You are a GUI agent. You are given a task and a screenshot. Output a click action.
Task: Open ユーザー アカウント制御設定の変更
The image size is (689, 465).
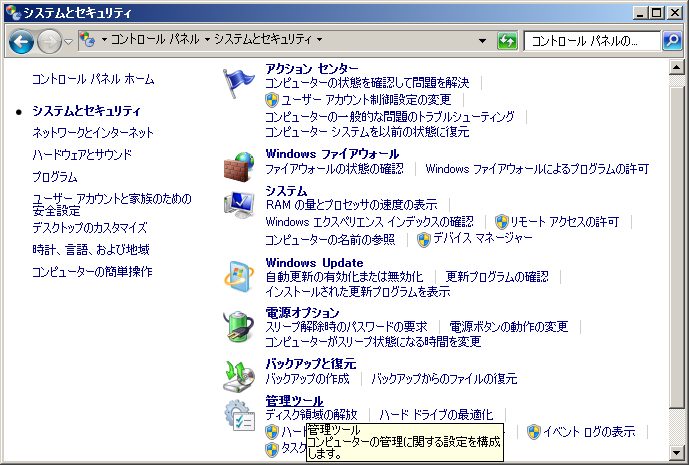click(x=366, y=100)
